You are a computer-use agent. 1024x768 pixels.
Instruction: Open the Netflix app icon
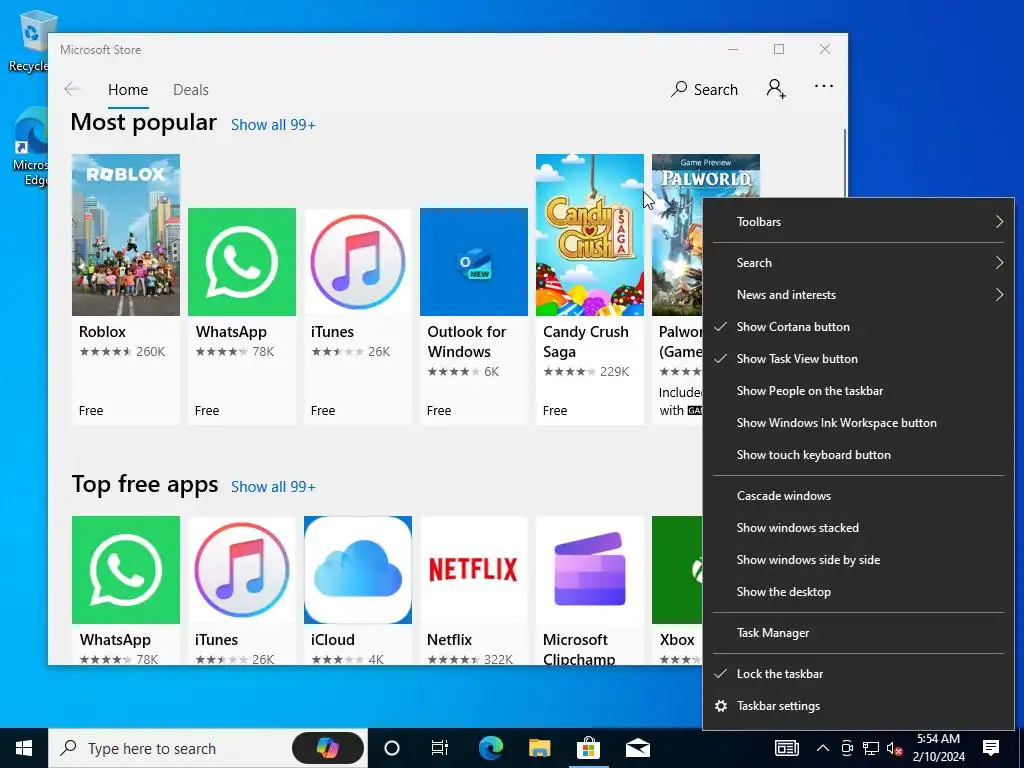click(x=473, y=569)
